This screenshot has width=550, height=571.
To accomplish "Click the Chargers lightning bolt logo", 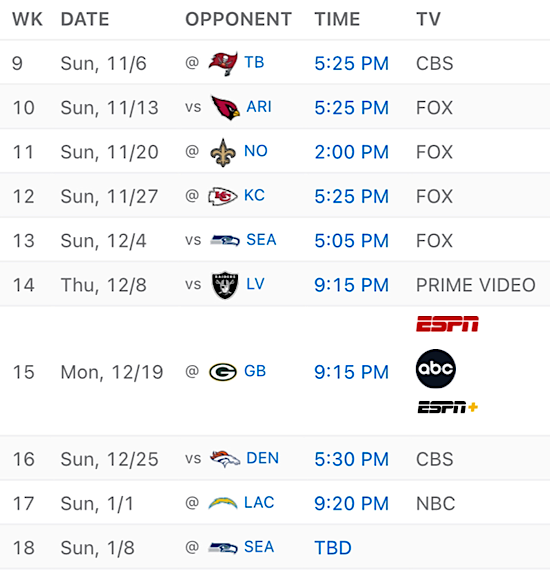I will pyautogui.click(x=223, y=503).
